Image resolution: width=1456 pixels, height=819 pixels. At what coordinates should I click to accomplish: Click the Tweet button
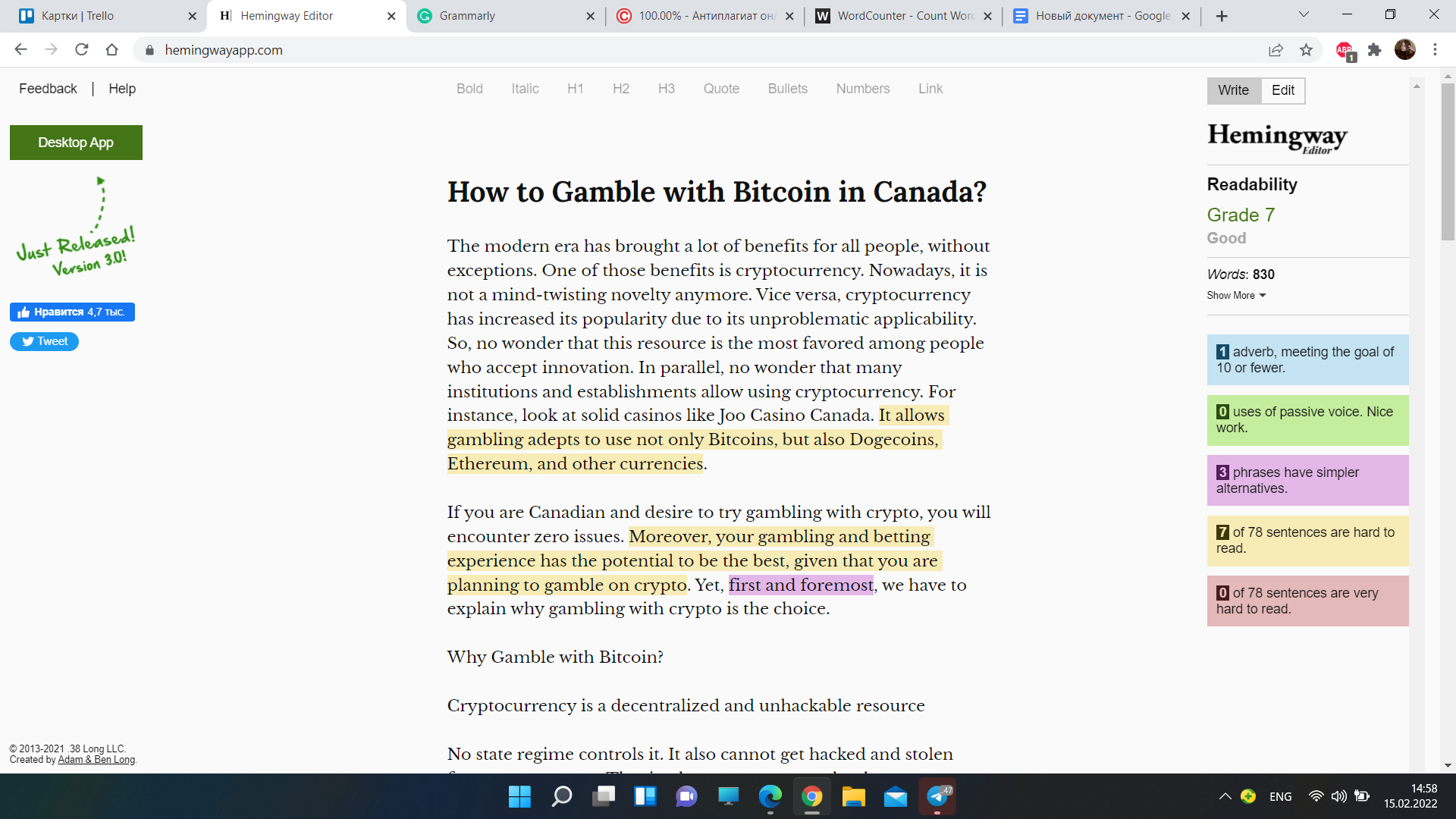click(x=44, y=341)
